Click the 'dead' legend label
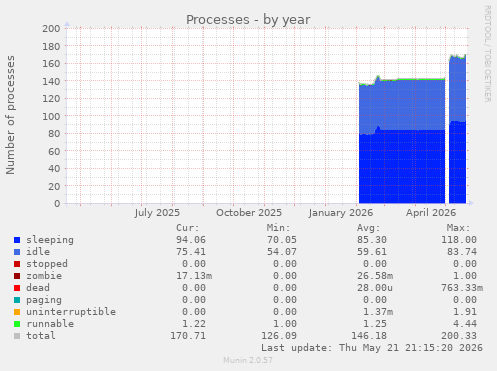Image resolution: width=497 pixels, height=371 pixels. [38, 288]
